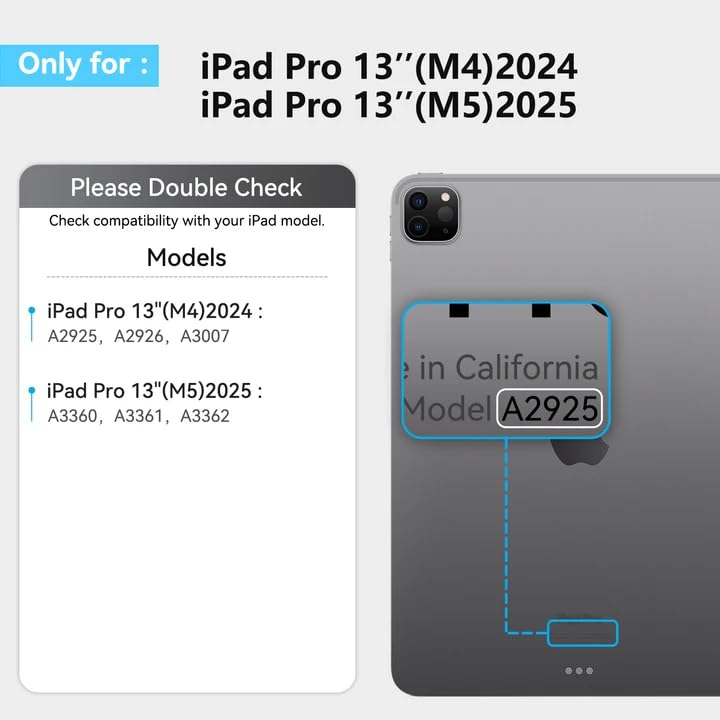Screen dimensions: 720x720
Task: Click the Apple logo on iPad back
Action: [580, 451]
